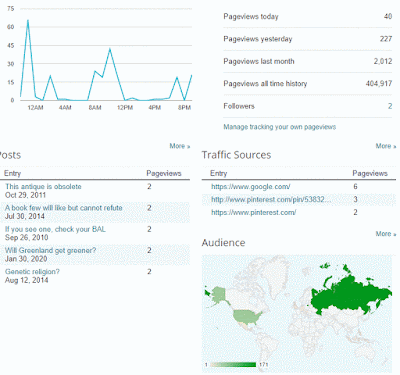This screenshot has height=375, width=400.
Task: Click the United States on the audience map
Action: click(x=248, y=317)
